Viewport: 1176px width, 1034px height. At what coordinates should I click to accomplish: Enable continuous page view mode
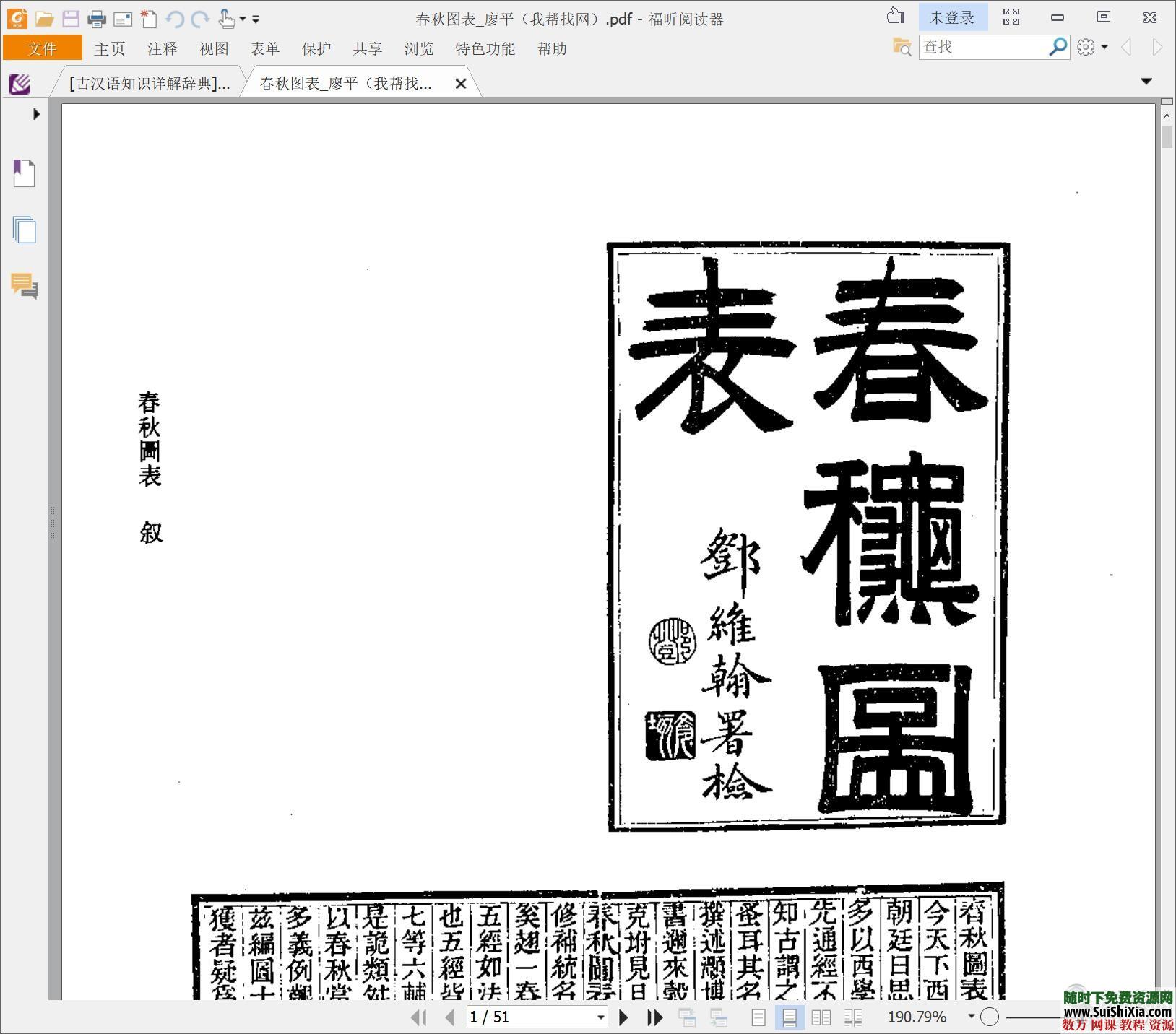(790, 1017)
